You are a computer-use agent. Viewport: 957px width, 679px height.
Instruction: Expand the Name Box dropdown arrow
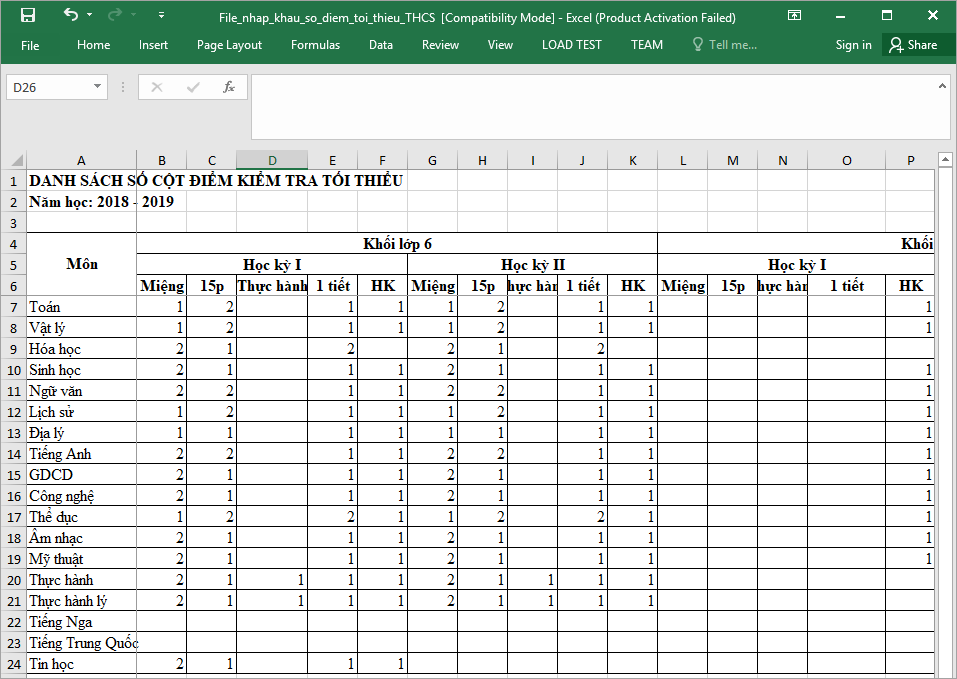click(97, 87)
